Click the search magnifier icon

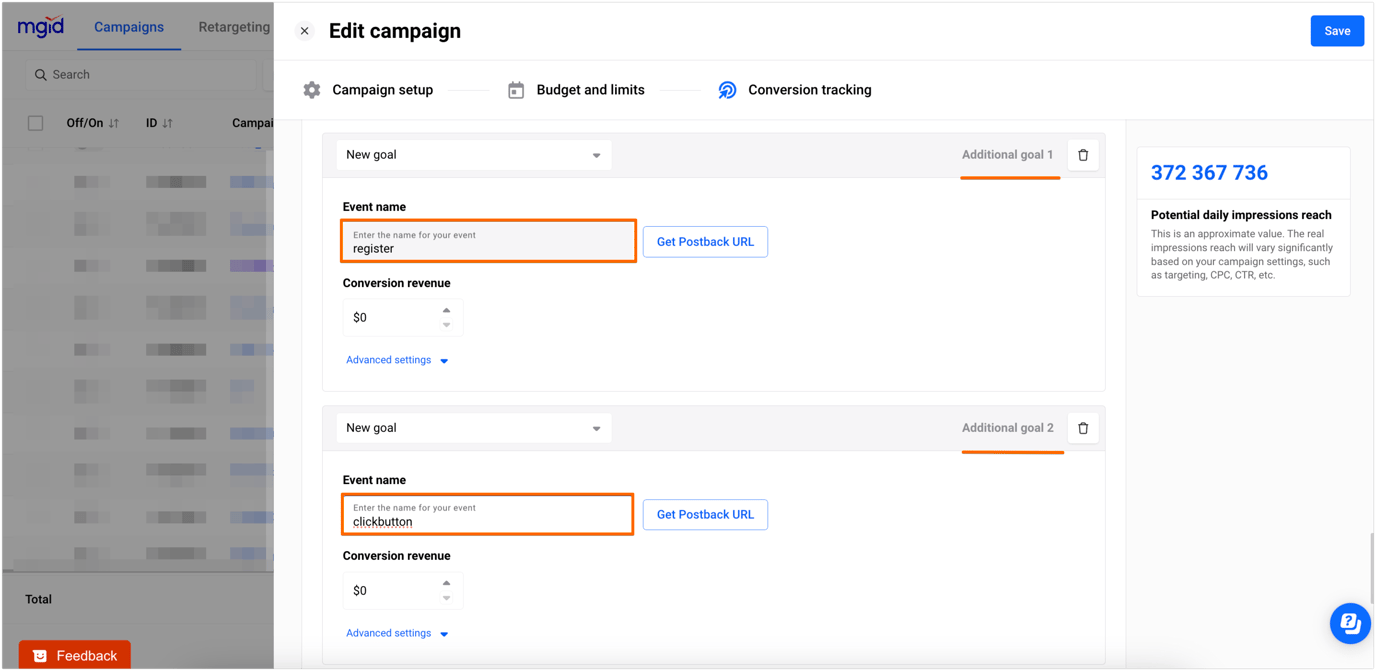click(41, 74)
